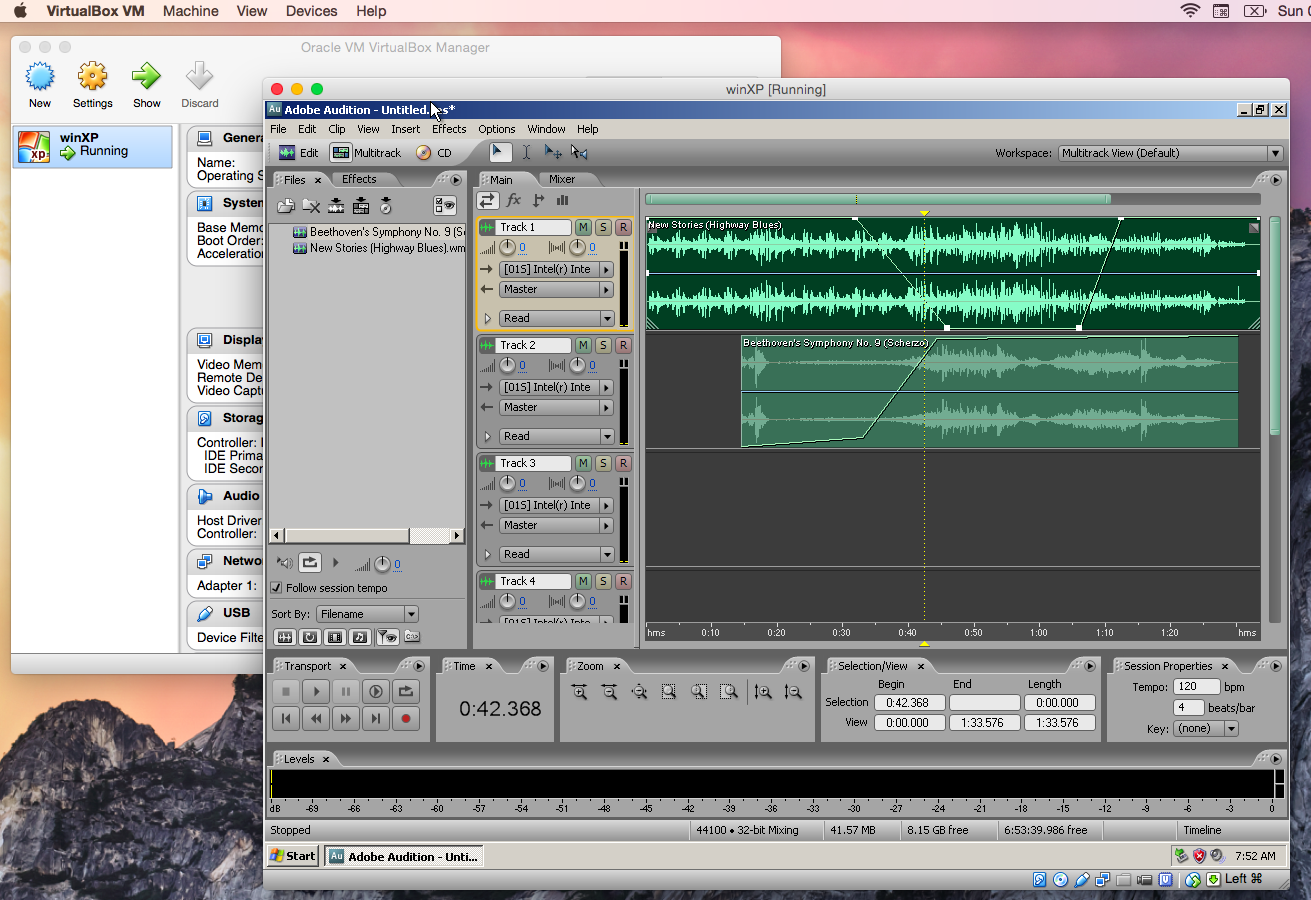Image resolution: width=1311 pixels, height=900 pixels.
Task: Click Zoom In Horizontally icon
Action: (x=579, y=692)
